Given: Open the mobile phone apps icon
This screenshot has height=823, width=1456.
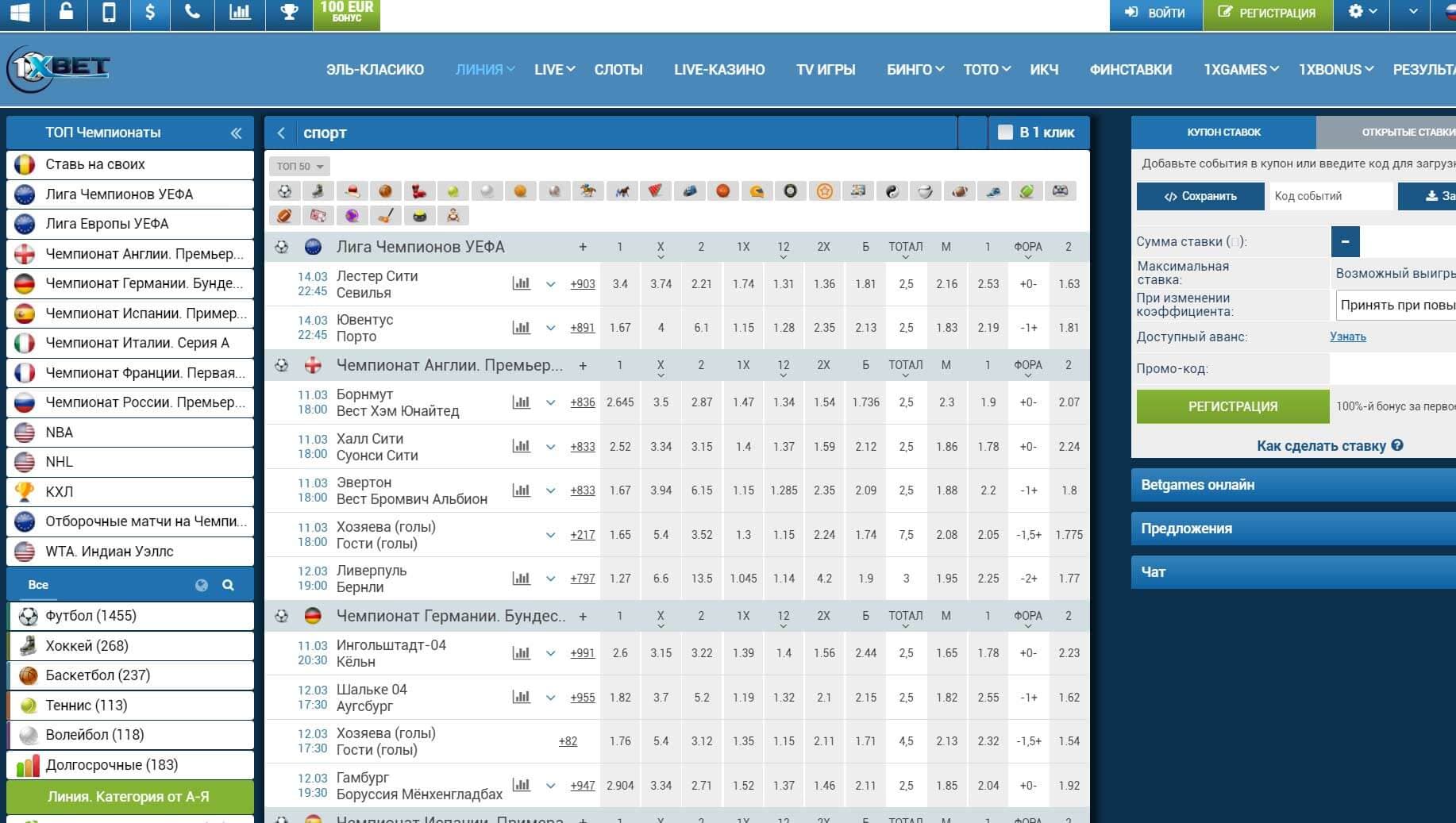Looking at the screenshot, I should click(109, 13).
